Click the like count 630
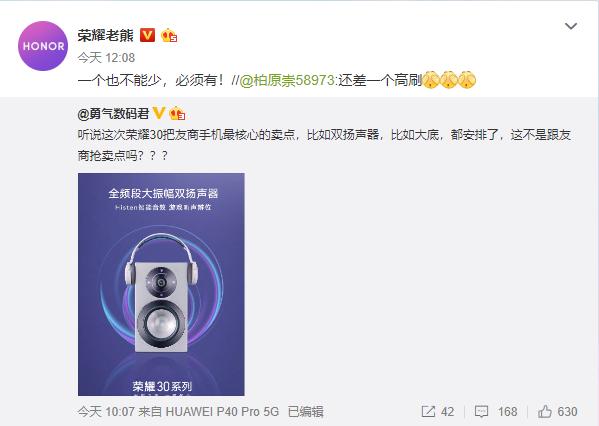 click(567, 411)
